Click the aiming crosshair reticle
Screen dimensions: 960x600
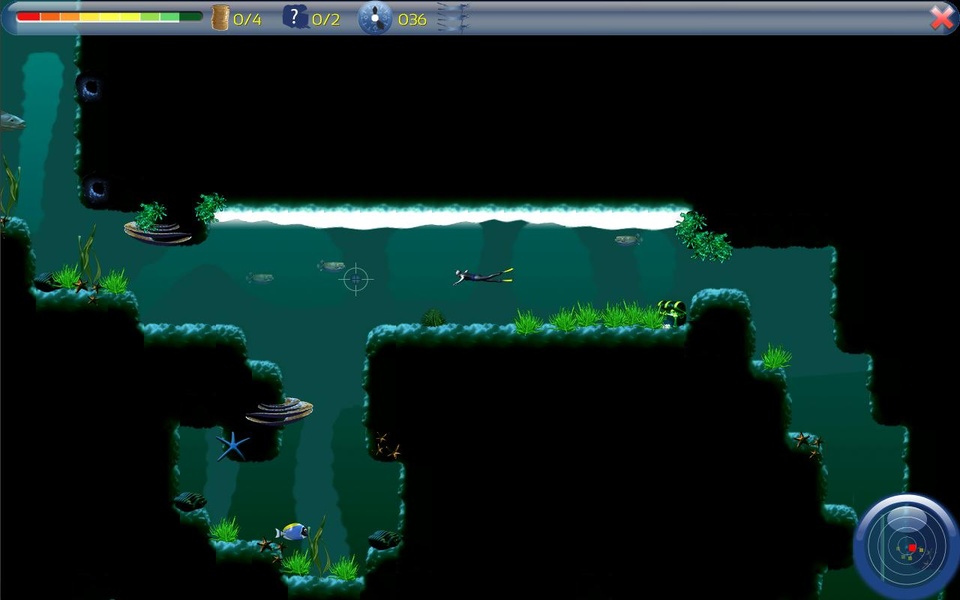[x=356, y=279]
